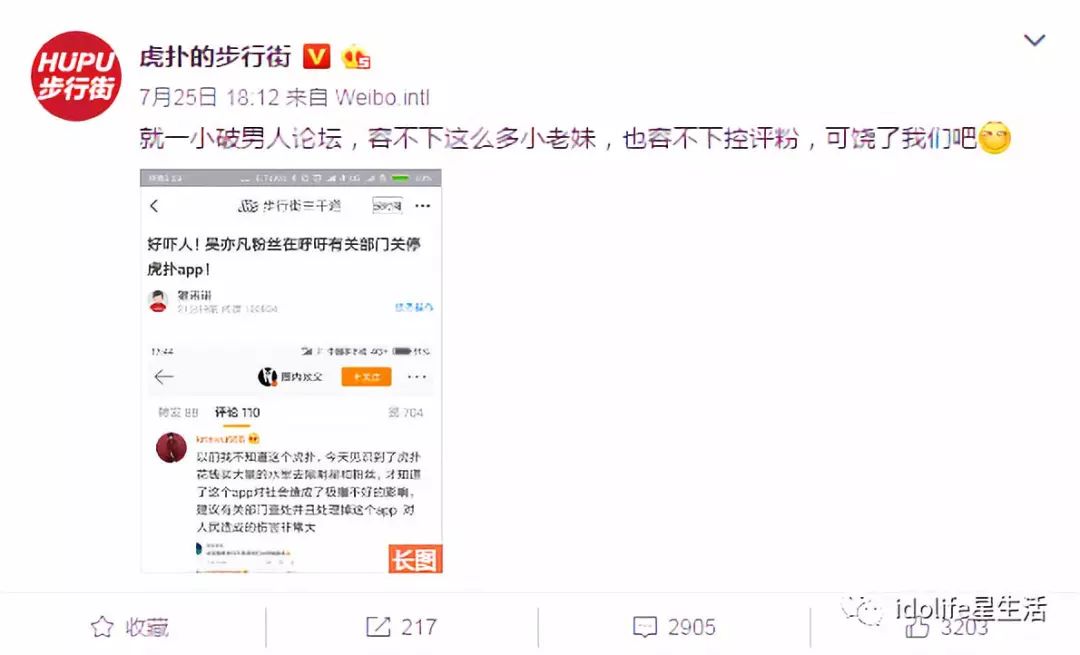Click the smiling emoji at post end
1080x655 pixels.
[x=995, y=137]
